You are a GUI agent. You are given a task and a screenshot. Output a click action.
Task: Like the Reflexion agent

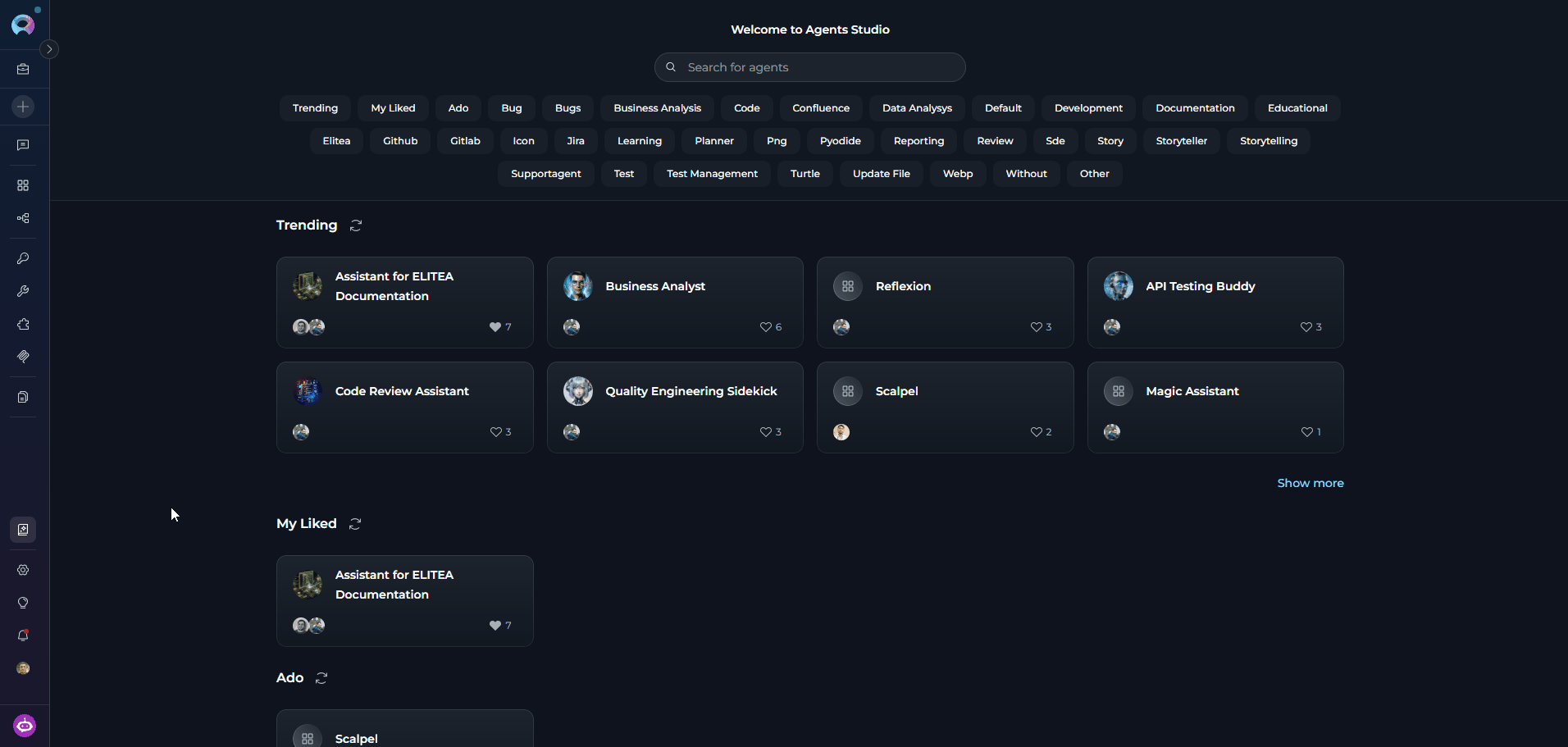(1036, 327)
